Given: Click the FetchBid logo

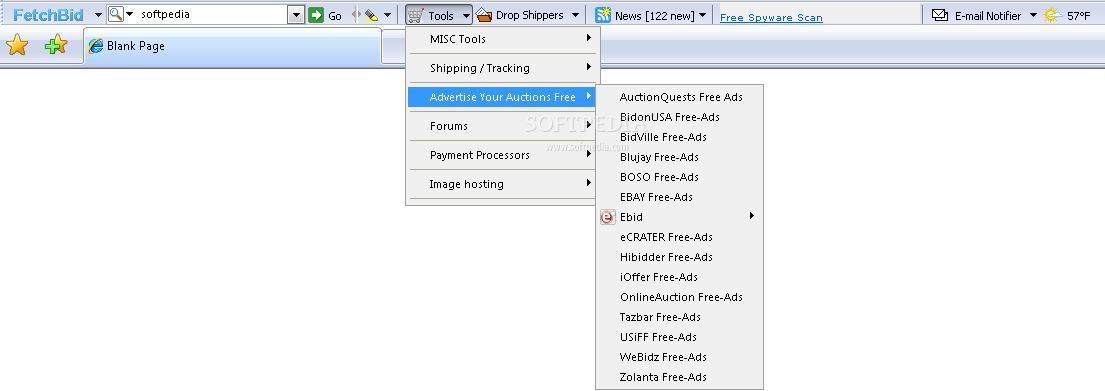Looking at the screenshot, I should click(x=48, y=15).
